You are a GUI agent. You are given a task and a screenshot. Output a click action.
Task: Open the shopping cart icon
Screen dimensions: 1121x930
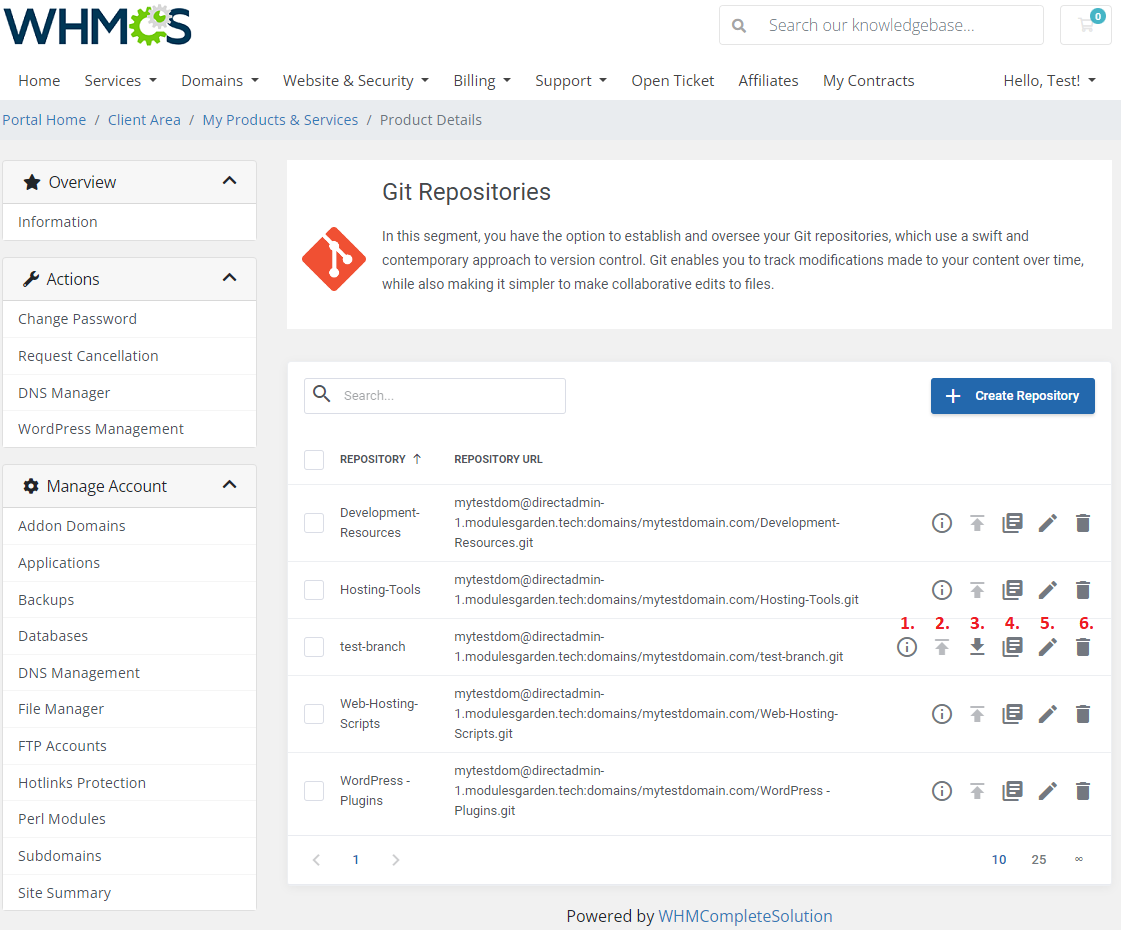point(1086,25)
